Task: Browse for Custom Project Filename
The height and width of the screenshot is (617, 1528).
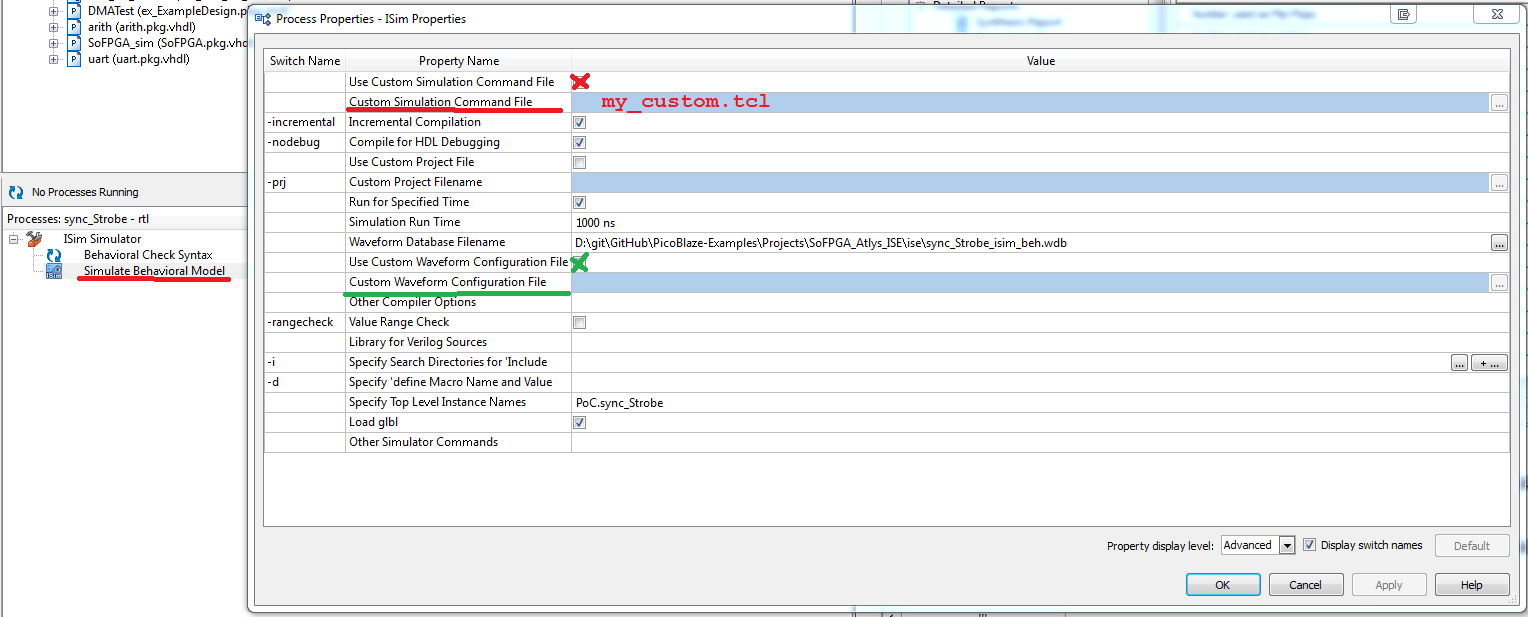Action: (1498, 182)
